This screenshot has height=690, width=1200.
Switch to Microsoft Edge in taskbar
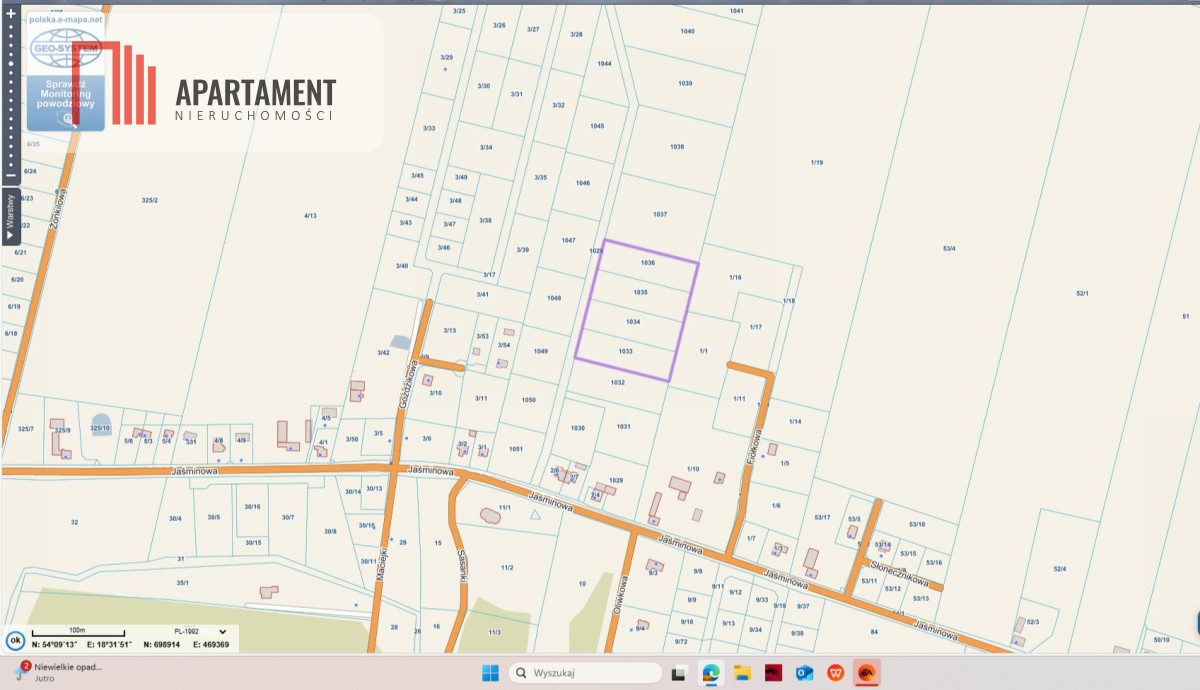tap(710, 673)
